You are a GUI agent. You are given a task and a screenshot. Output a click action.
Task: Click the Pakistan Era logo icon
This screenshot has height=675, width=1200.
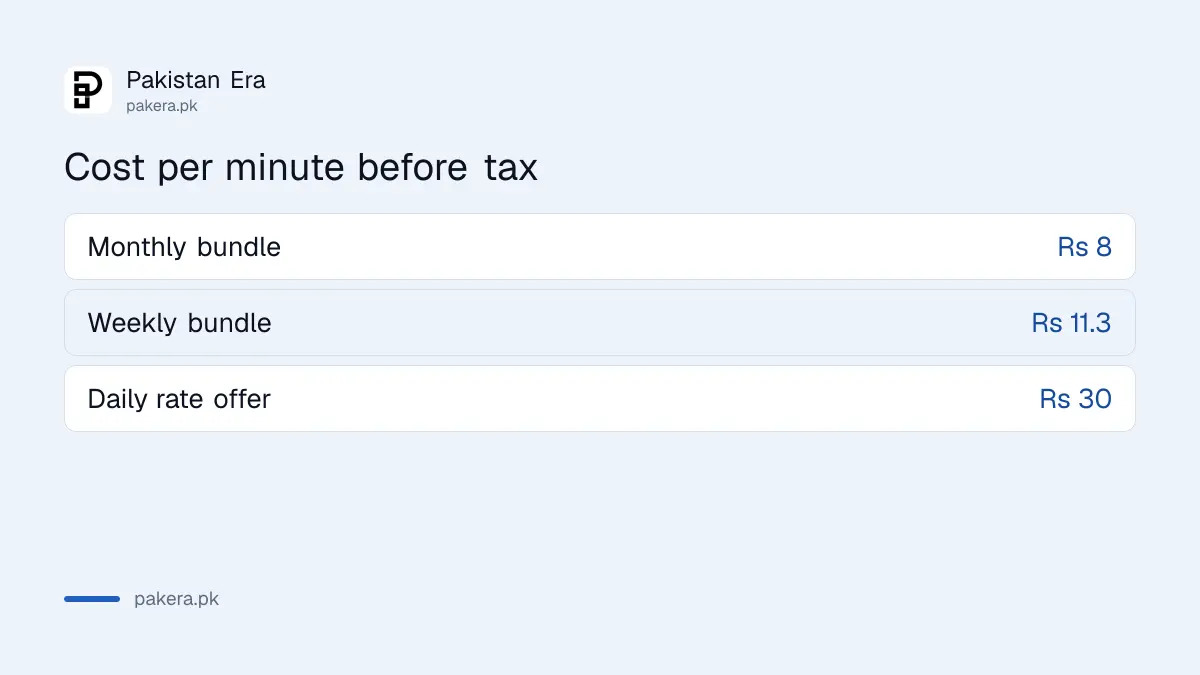click(88, 90)
